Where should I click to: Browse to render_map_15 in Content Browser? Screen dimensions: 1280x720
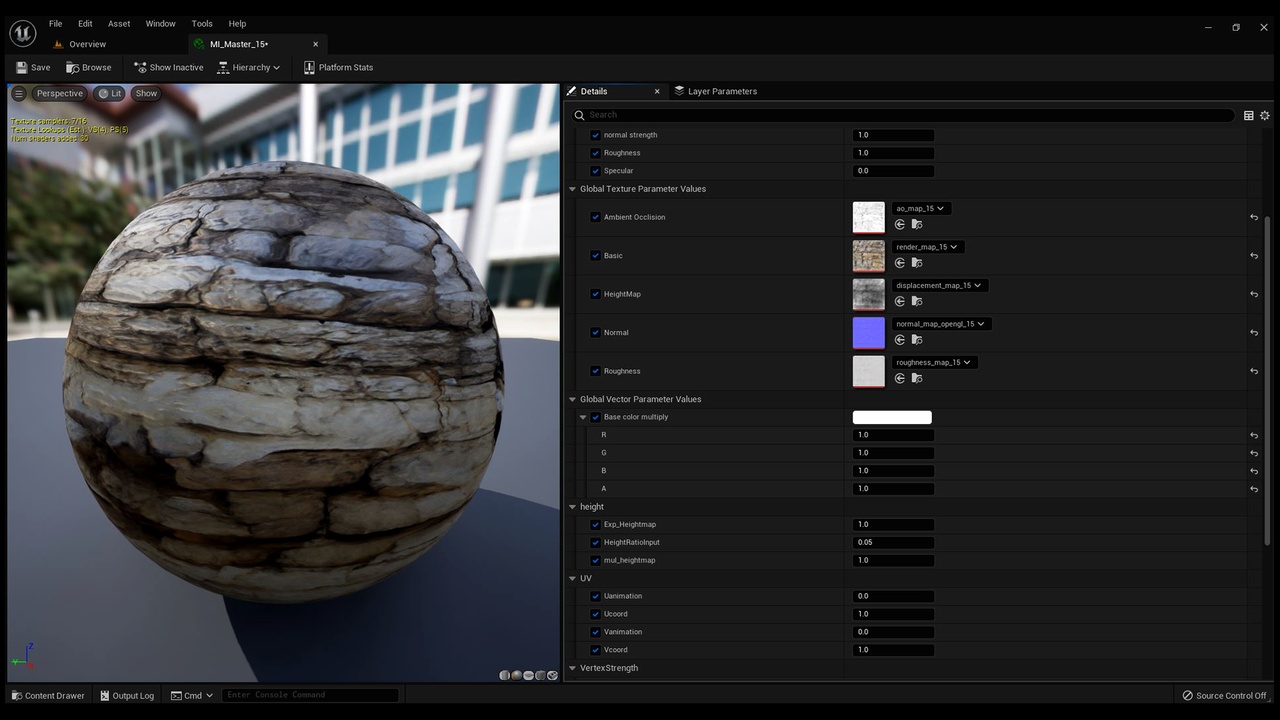click(916, 263)
